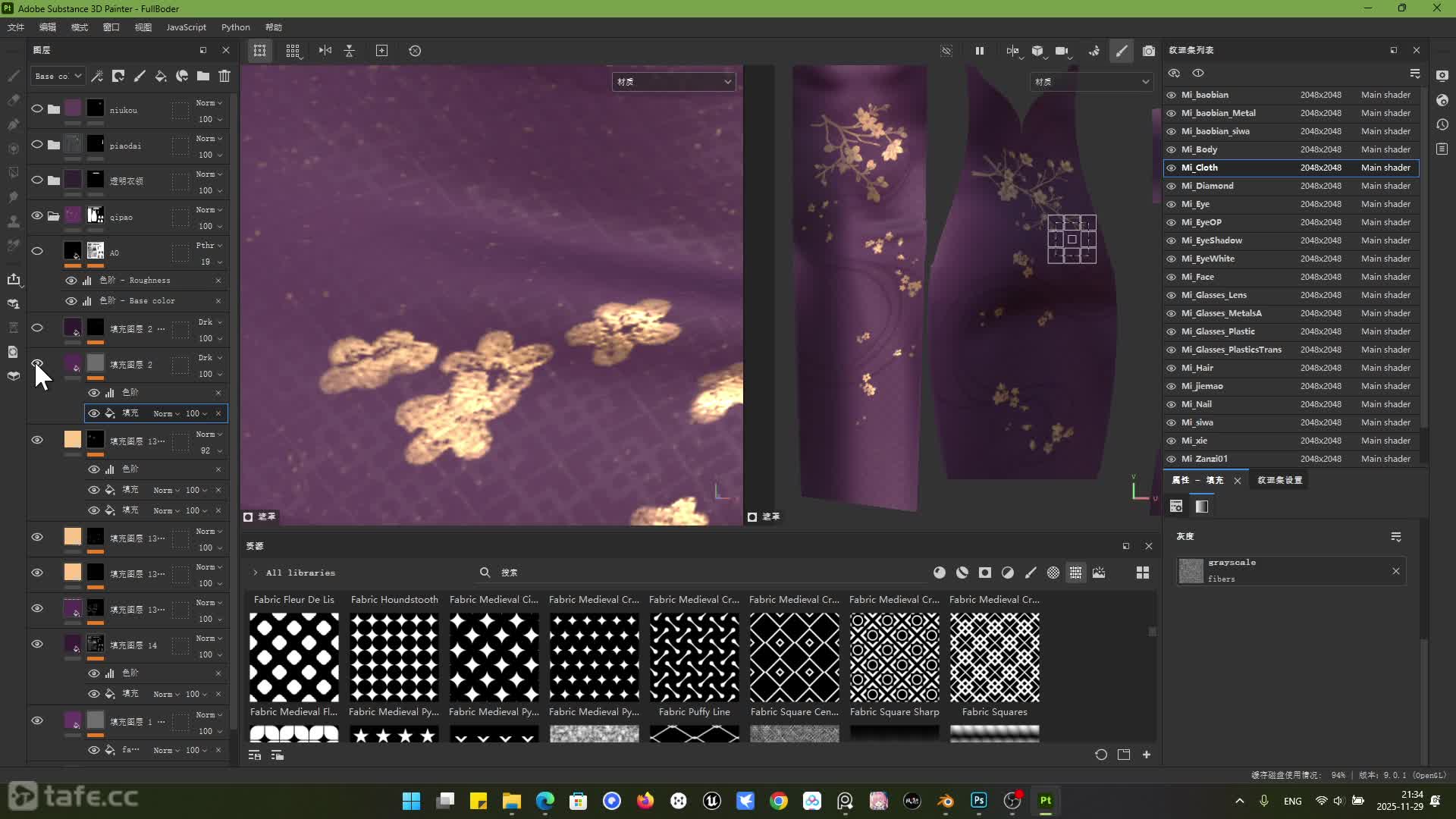Switch to texture set settings tab
The height and width of the screenshot is (819, 1456).
[1279, 480]
